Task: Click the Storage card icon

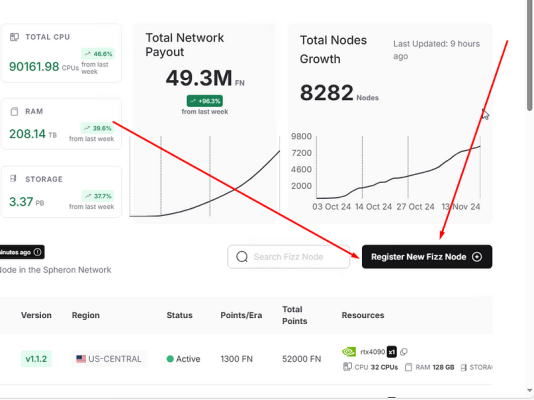Action: [x=13, y=178]
